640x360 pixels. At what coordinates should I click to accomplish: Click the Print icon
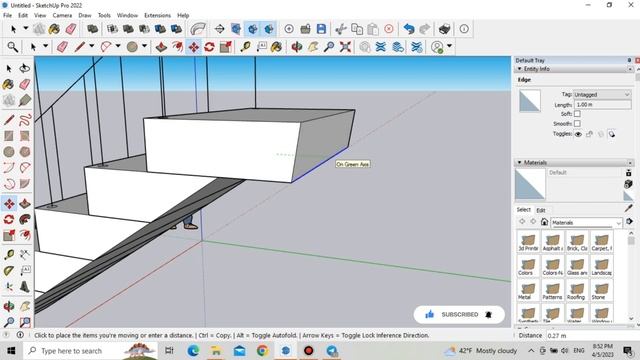click(444, 29)
